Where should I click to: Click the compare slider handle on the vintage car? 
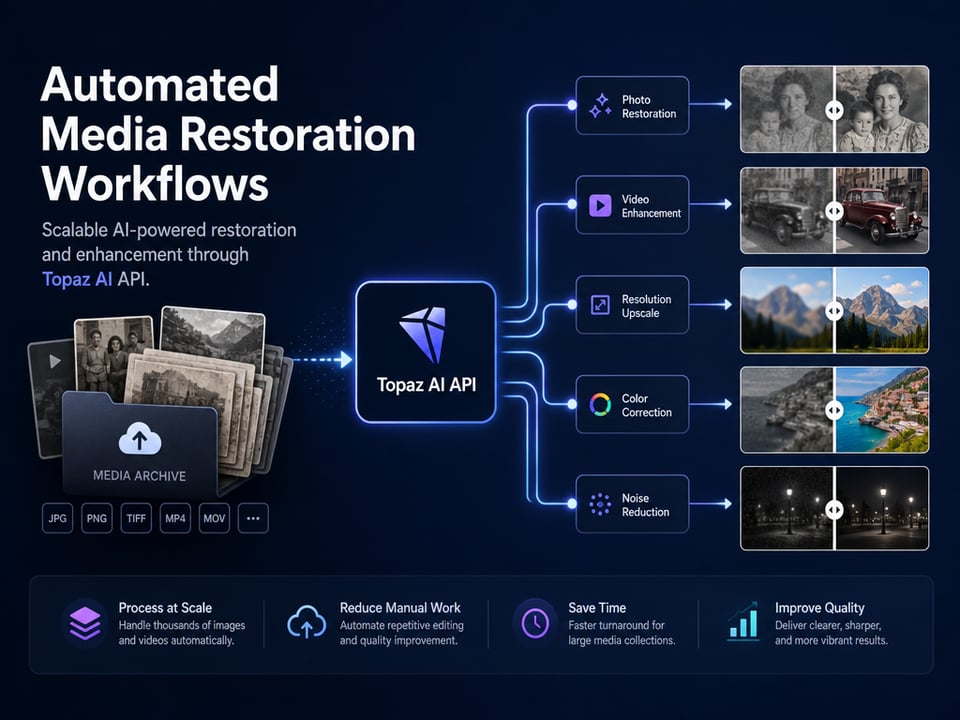click(x=834, y=211)
